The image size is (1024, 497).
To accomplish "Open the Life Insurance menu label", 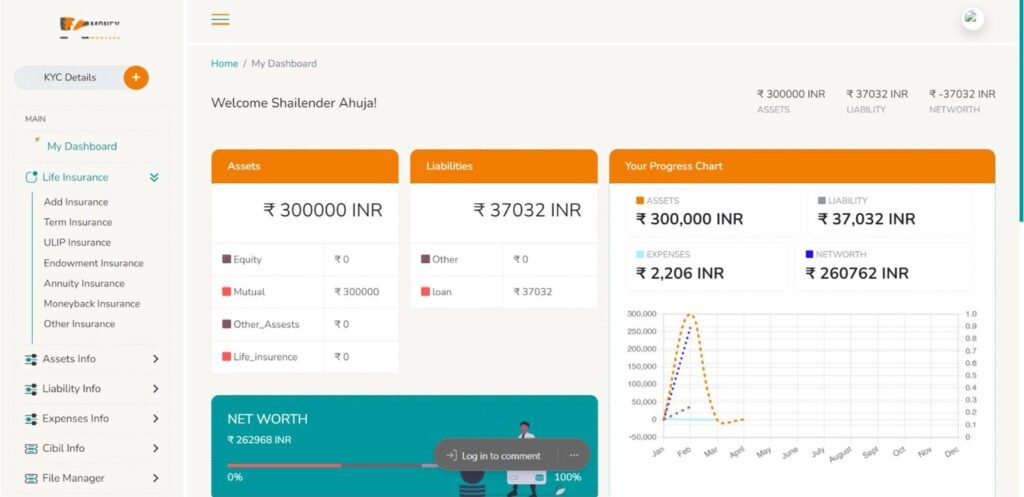I will pyautogui.click(x=75, y=178).
